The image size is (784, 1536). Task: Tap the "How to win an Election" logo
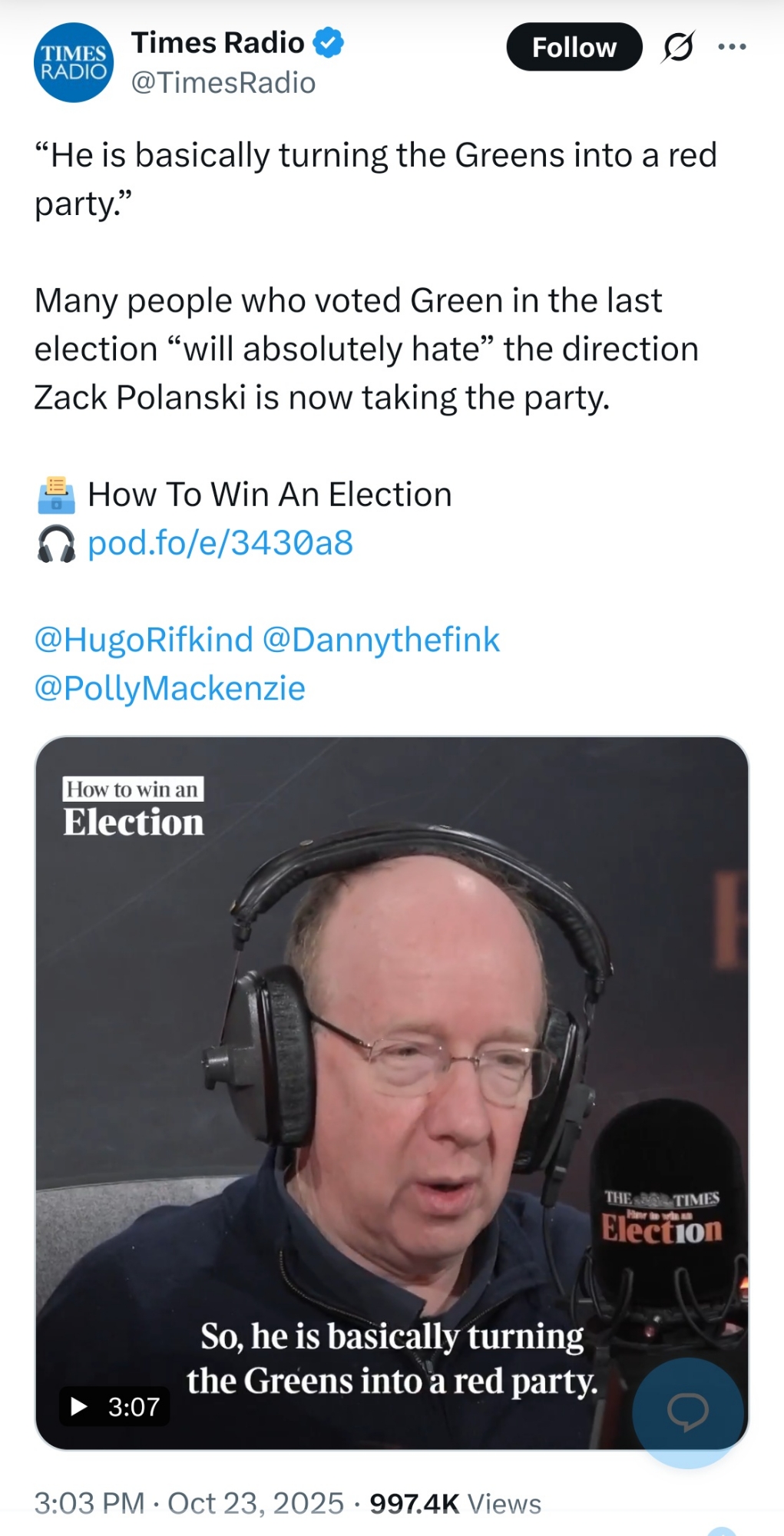(134, 807)
